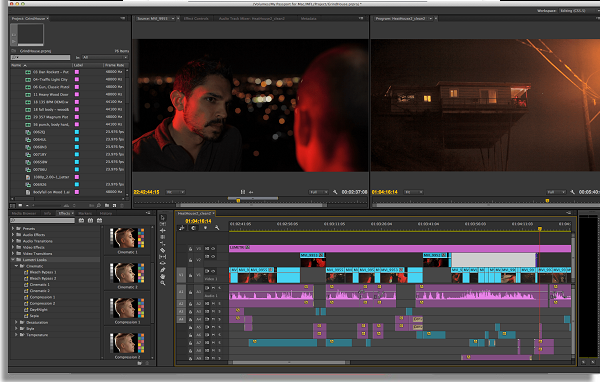The height and width of the screenshot is (382, 600).
Task: Select the Pen tool
Action: pos(163,270)
